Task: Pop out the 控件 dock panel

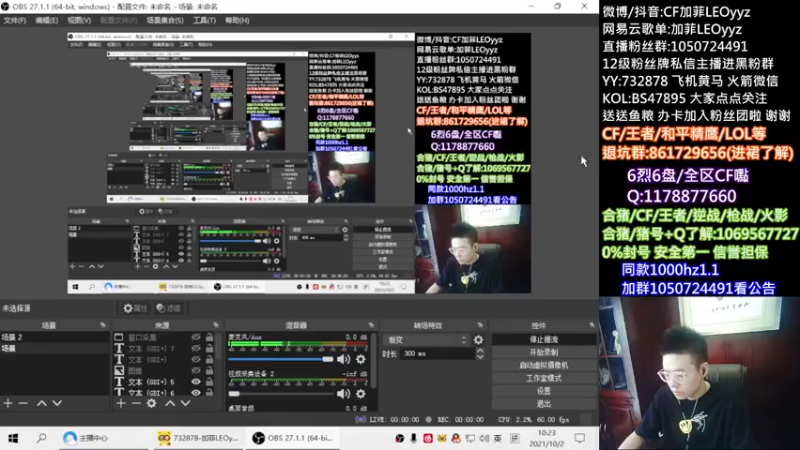Action: (x=592, y=325)
